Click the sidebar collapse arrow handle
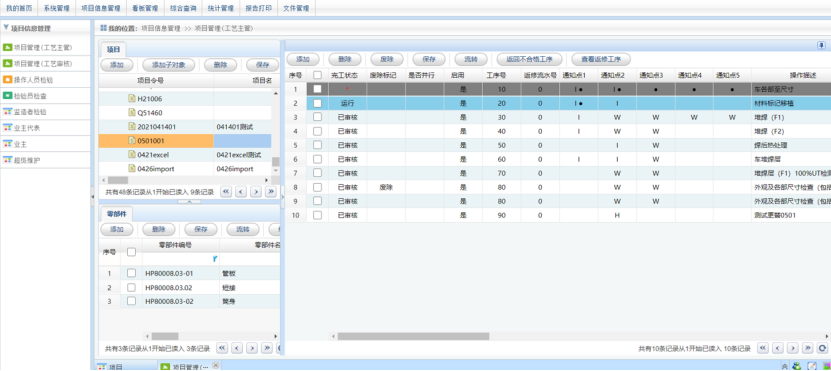The height and width of the screenshot is (371, 831). pyautogui.click(x=93, y=197)
